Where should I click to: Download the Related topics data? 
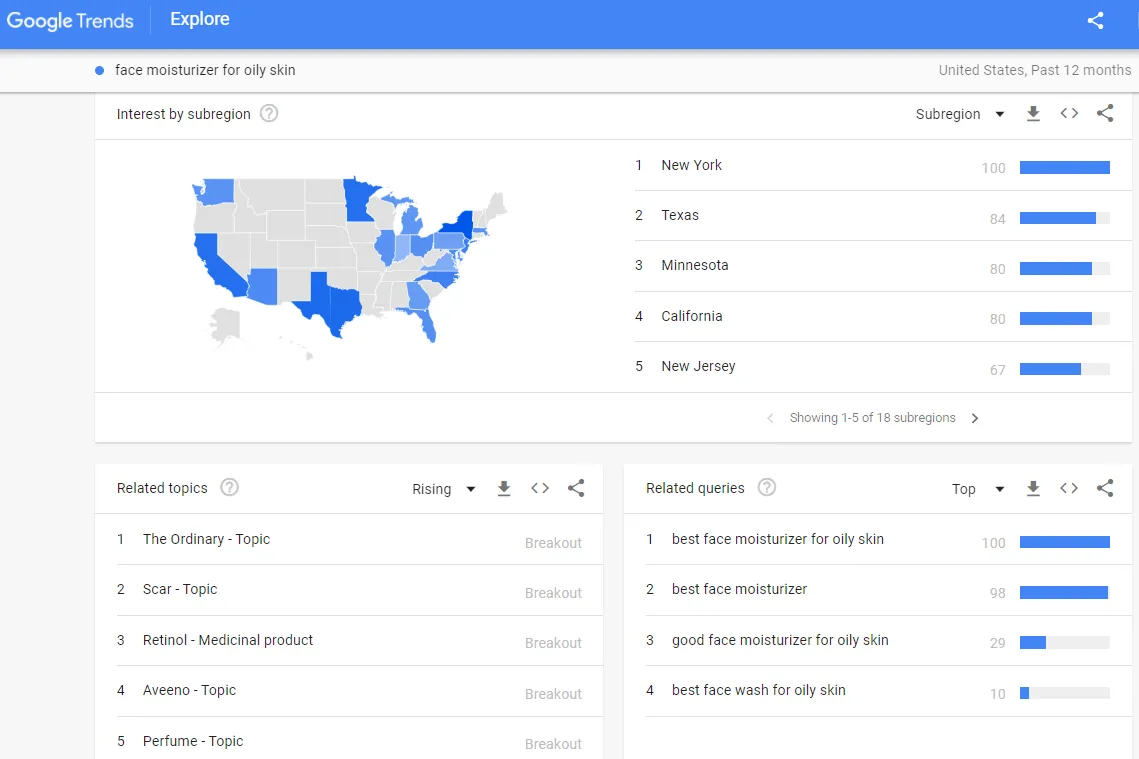[504, 489]
